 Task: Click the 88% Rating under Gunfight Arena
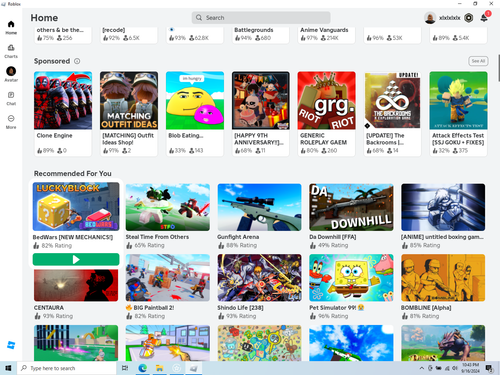point(241,245)
